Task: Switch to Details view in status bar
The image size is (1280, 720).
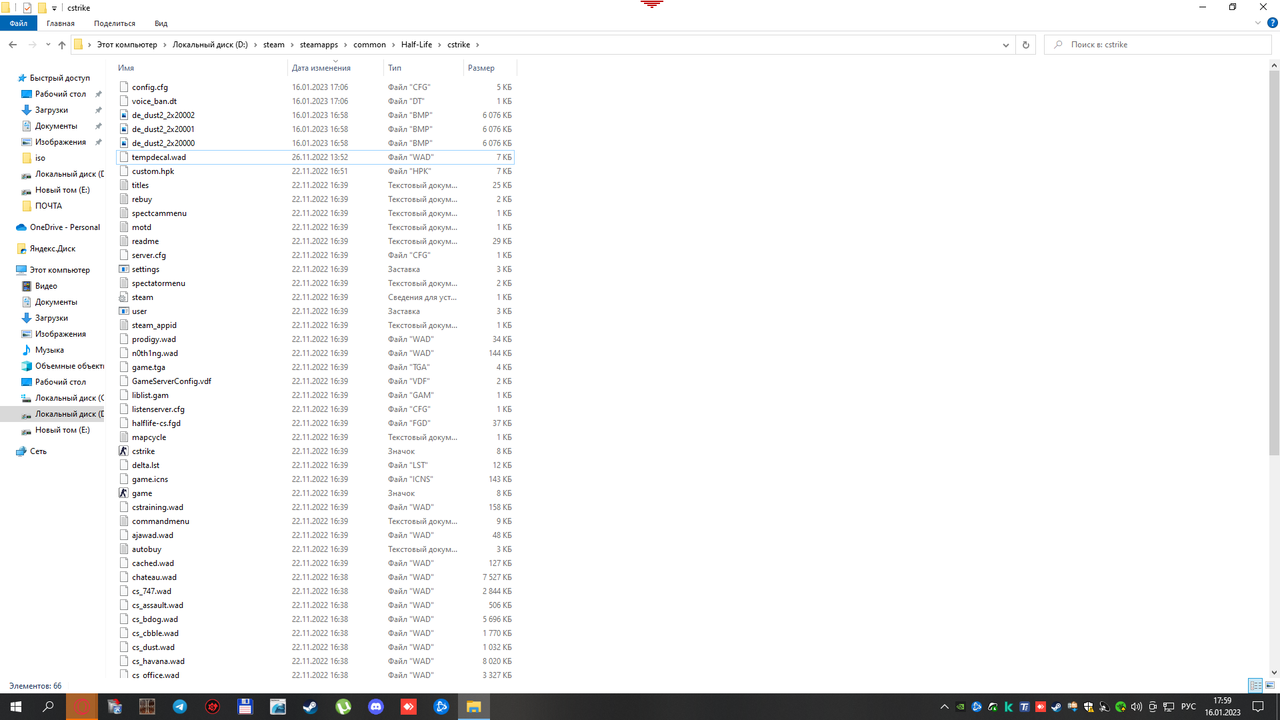Action: [1255, 685]
